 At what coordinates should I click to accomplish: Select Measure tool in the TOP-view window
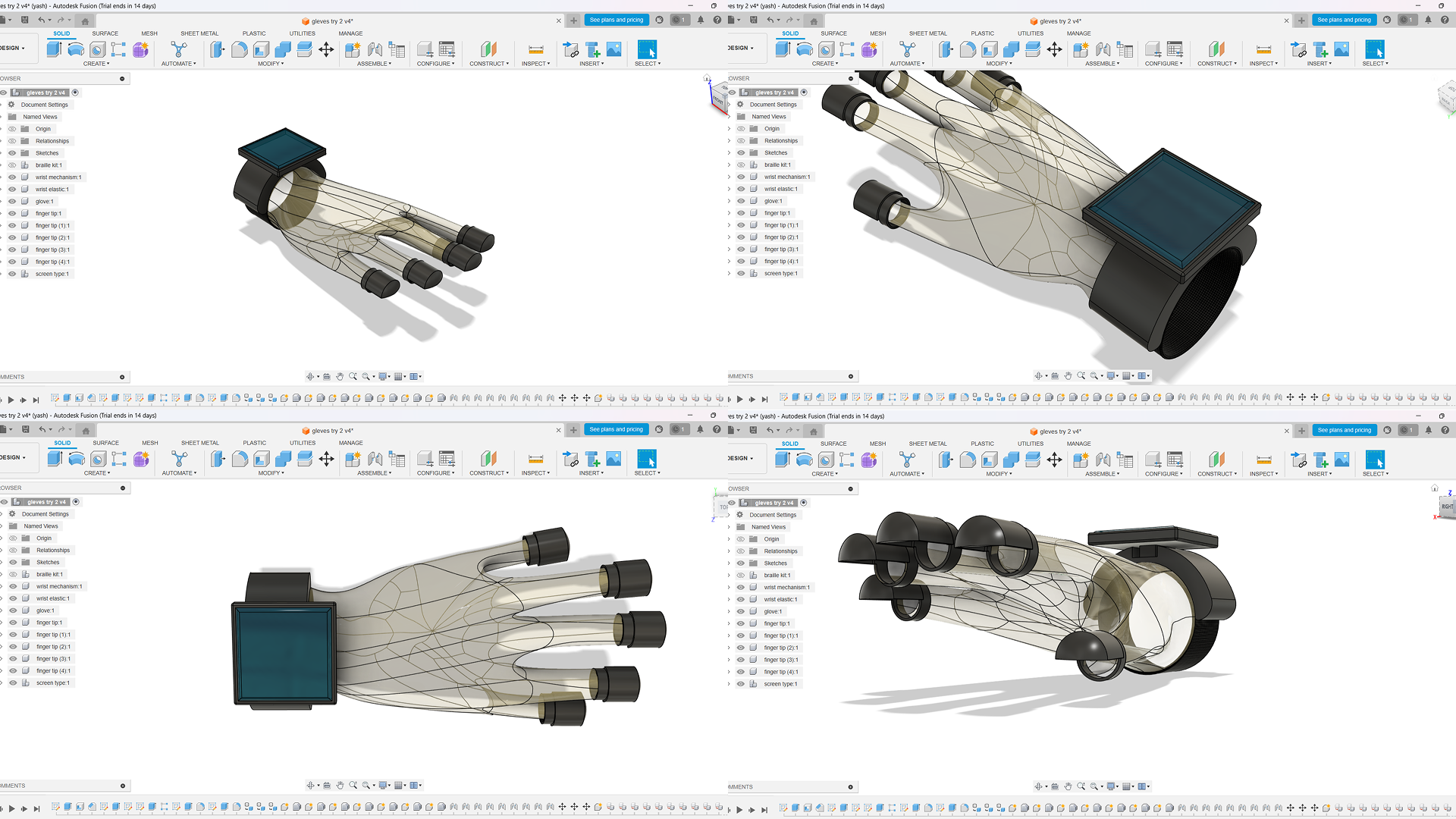click(535, 460)
